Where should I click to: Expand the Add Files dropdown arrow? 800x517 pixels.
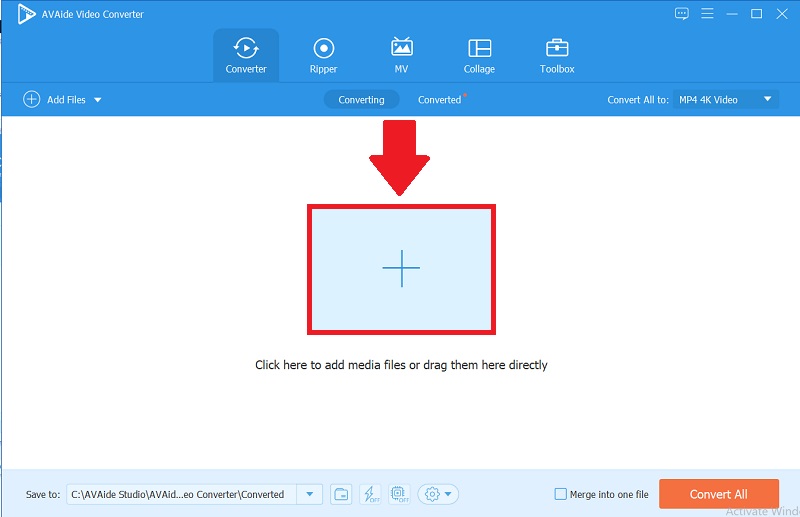click(98, 100)
